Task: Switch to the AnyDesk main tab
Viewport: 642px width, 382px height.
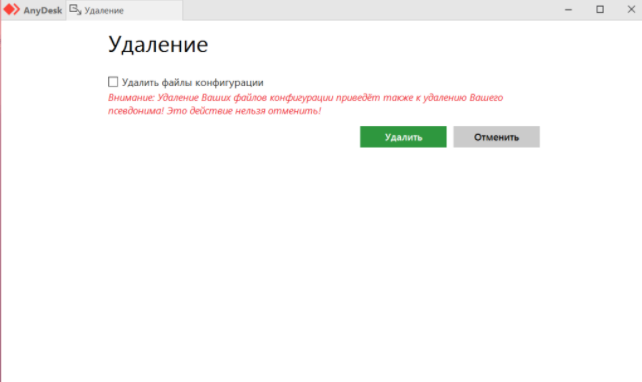Action: 33,10
